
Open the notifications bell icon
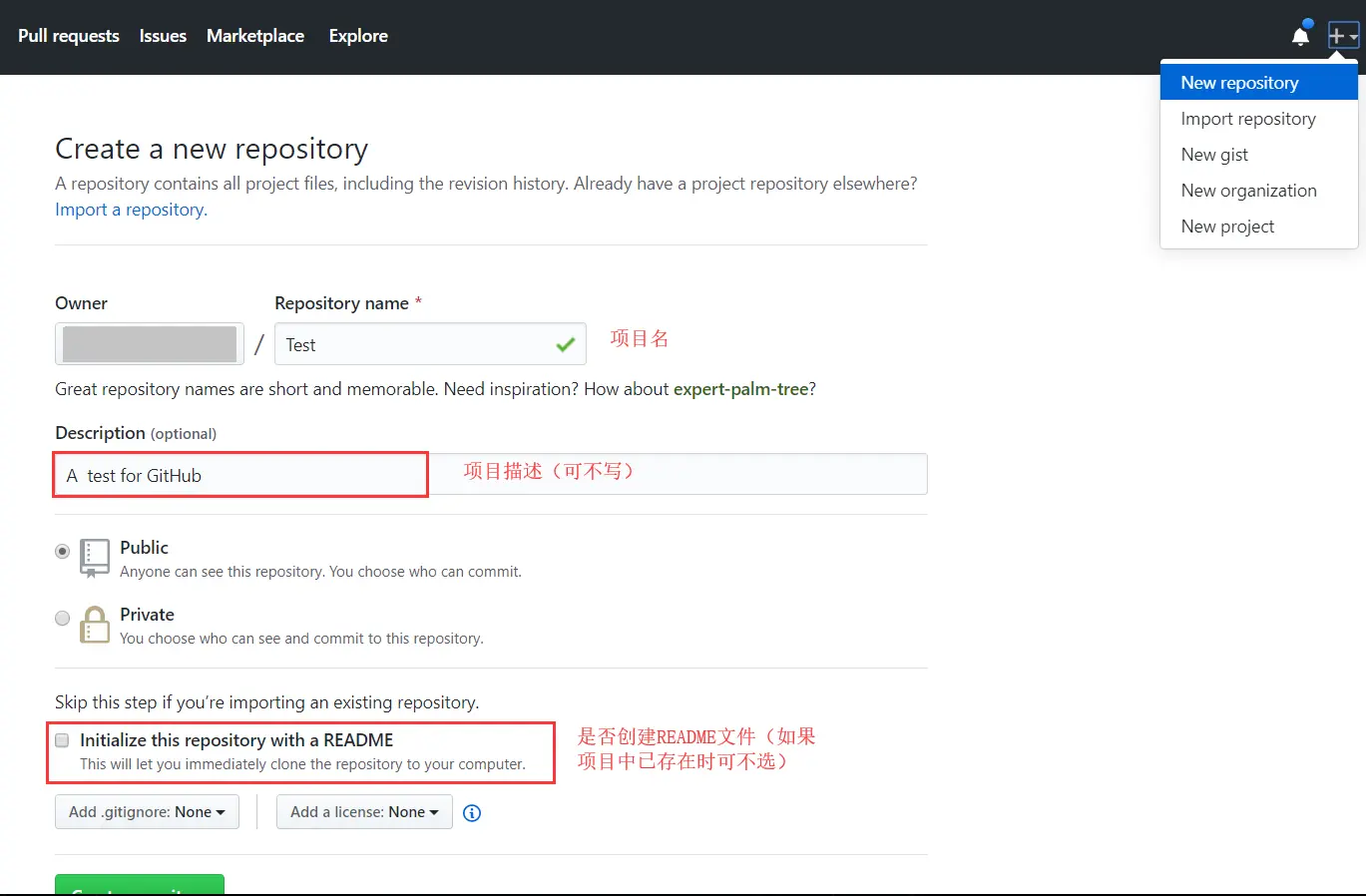[x=1300, y=36]
